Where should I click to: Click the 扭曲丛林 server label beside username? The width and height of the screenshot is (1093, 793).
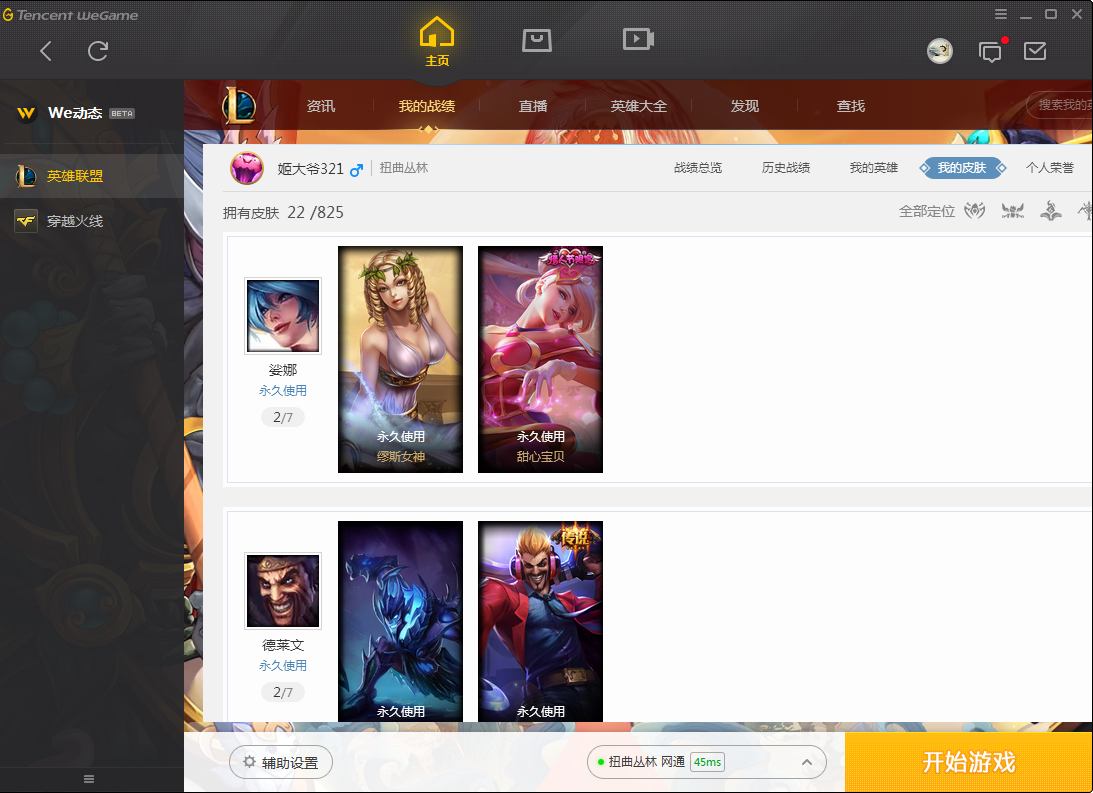pyautogui.click(x=404, y=168)
